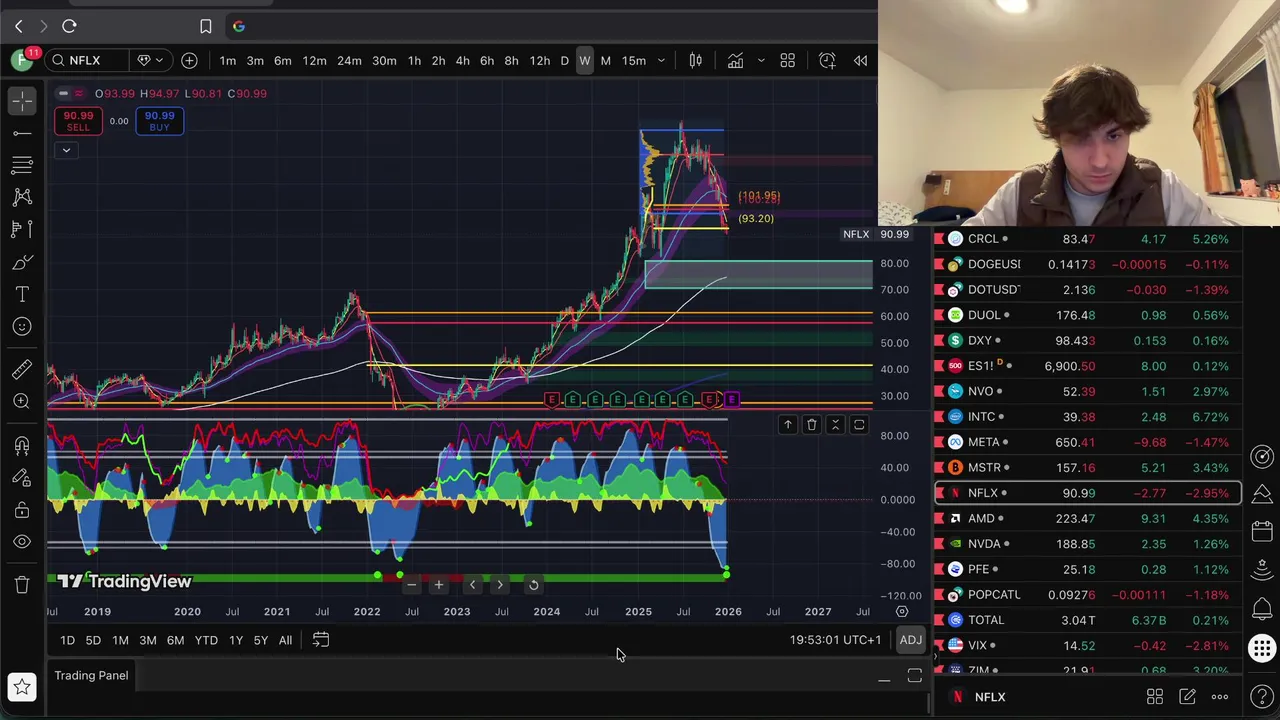
Task: Select MSTR row in the watchlist
Action: [1088, 467]
